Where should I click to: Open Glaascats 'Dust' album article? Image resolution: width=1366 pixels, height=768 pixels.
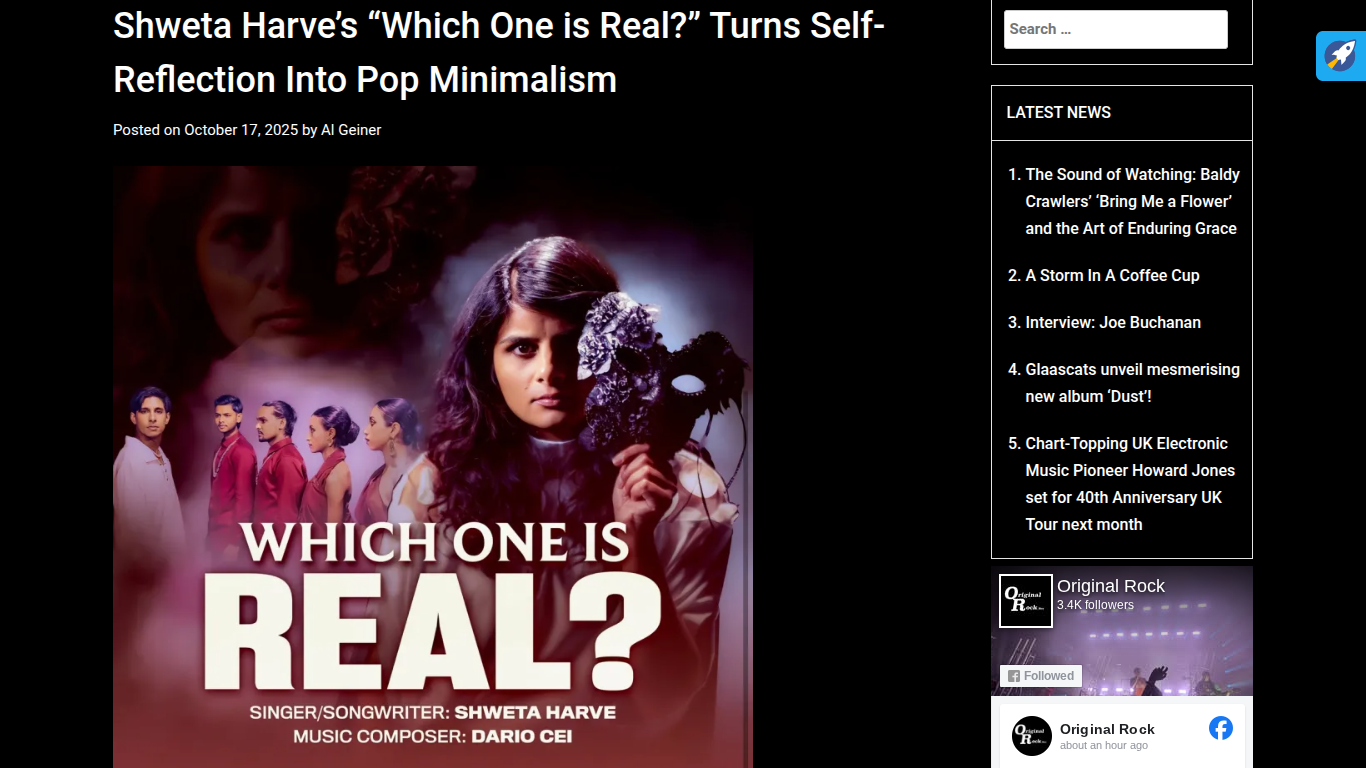point(1132,383)
